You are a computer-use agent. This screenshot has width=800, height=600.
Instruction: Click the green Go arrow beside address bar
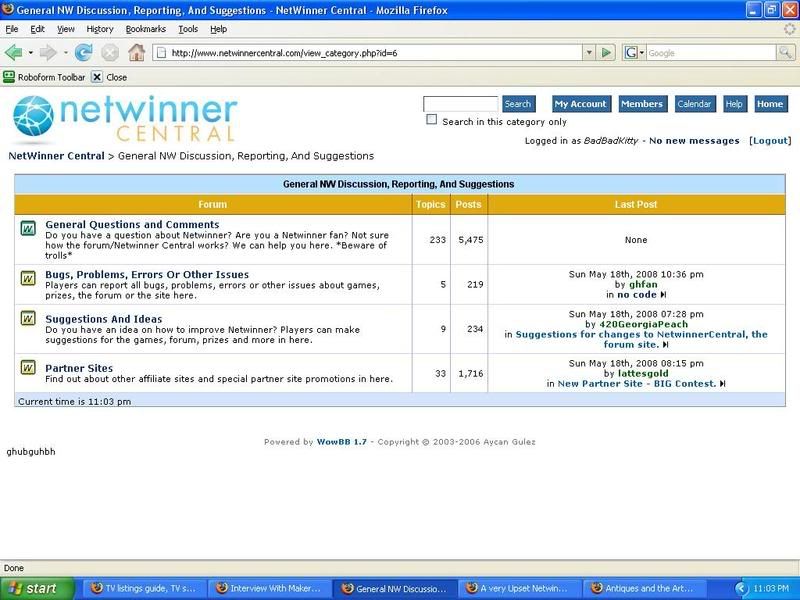click(606, 53)
